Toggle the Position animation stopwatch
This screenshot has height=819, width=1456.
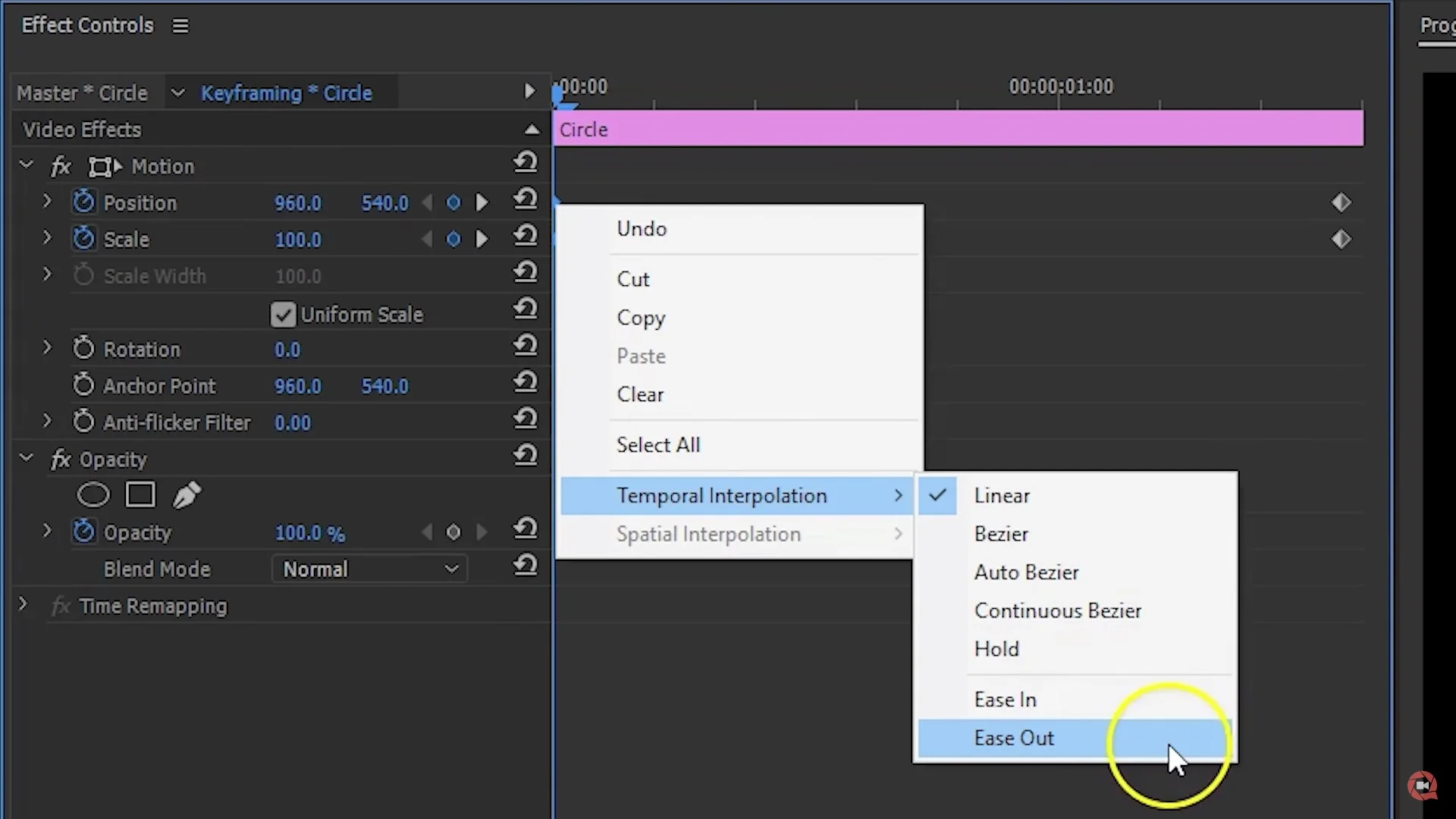tap(83, 202)
